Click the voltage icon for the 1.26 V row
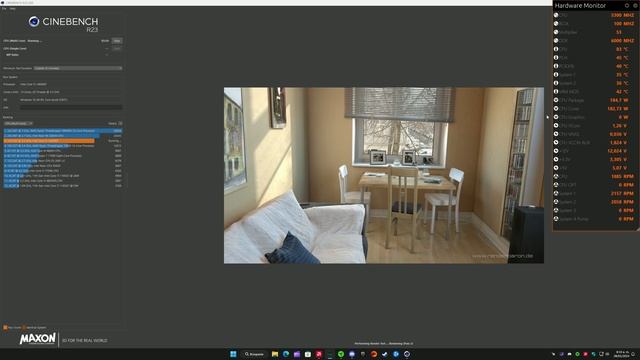 pos(556,125)
